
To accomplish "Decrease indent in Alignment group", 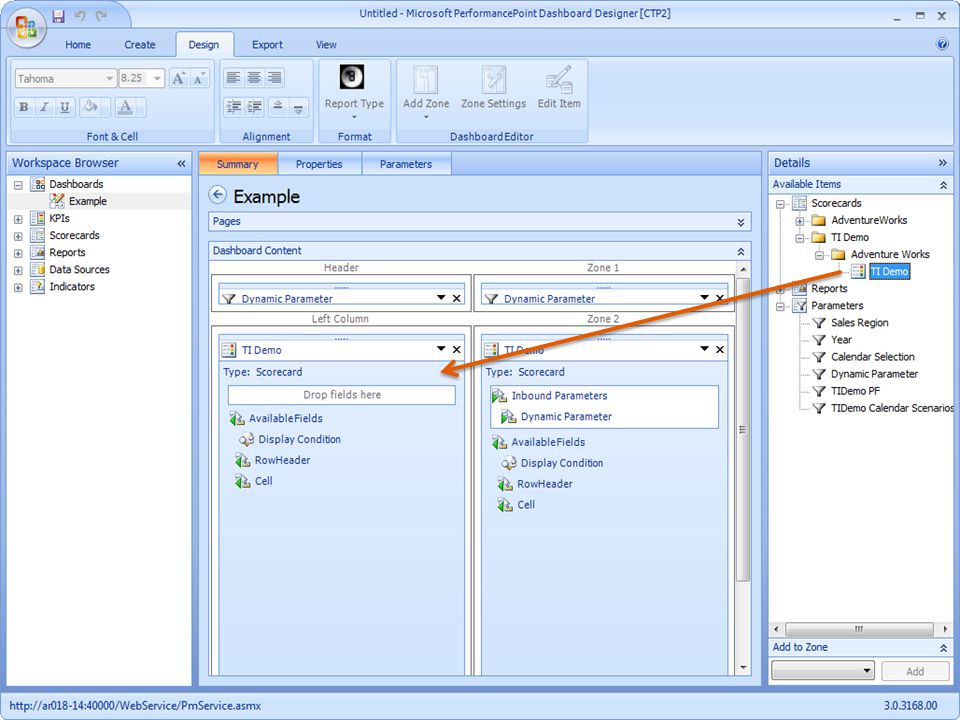I will click(233, 107).
